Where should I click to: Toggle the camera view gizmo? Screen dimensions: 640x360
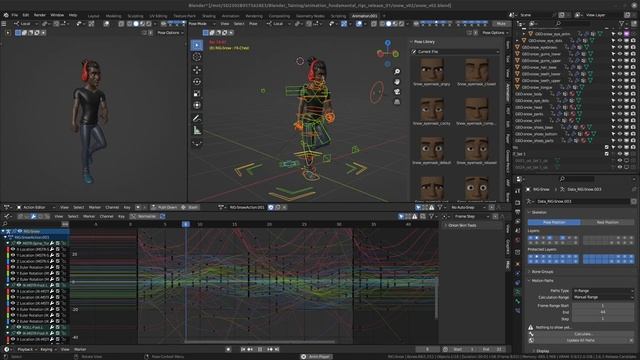tap(397, 92)
